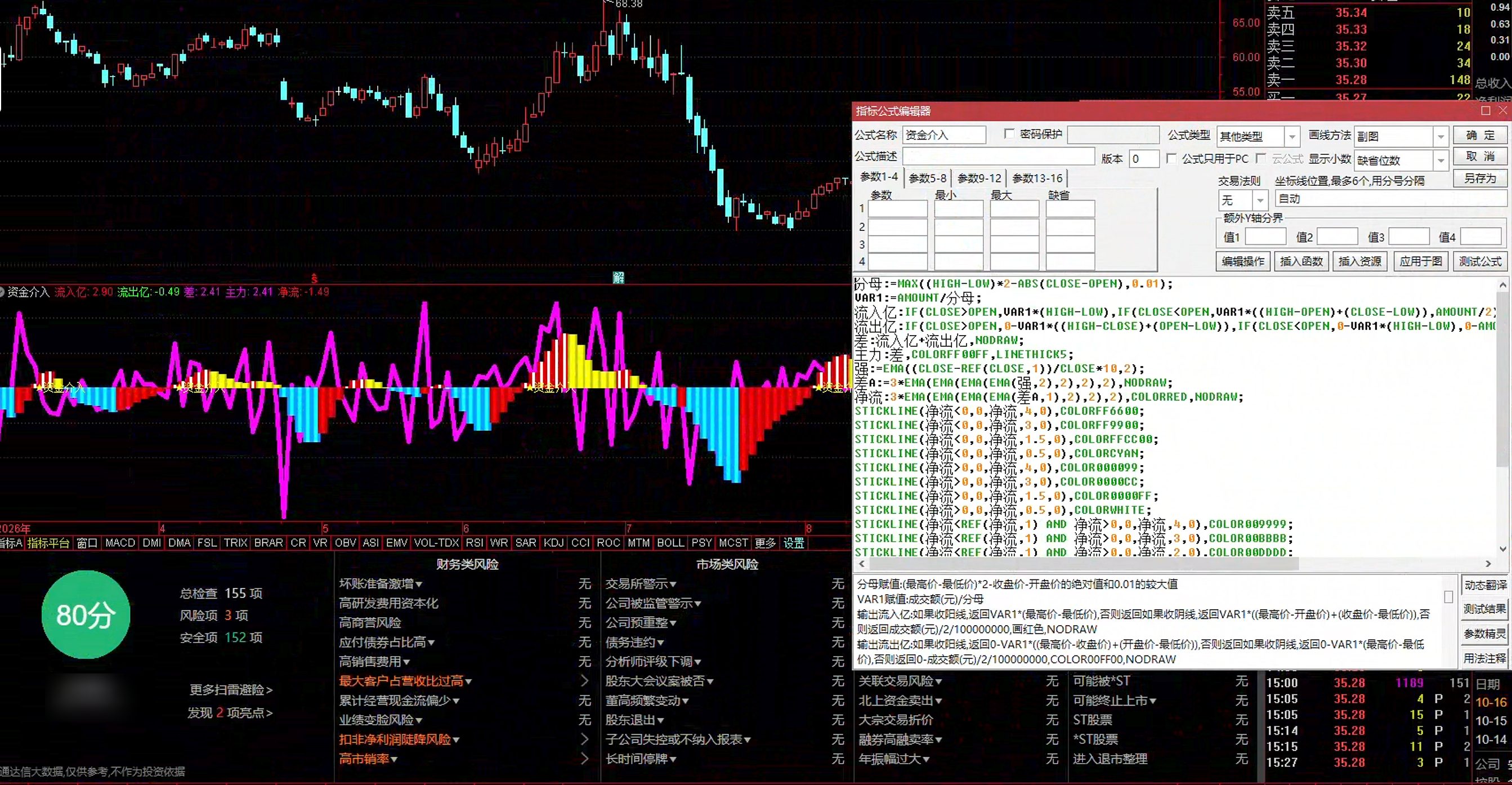Select the KDJ indicator tab

tap(553, 543)
